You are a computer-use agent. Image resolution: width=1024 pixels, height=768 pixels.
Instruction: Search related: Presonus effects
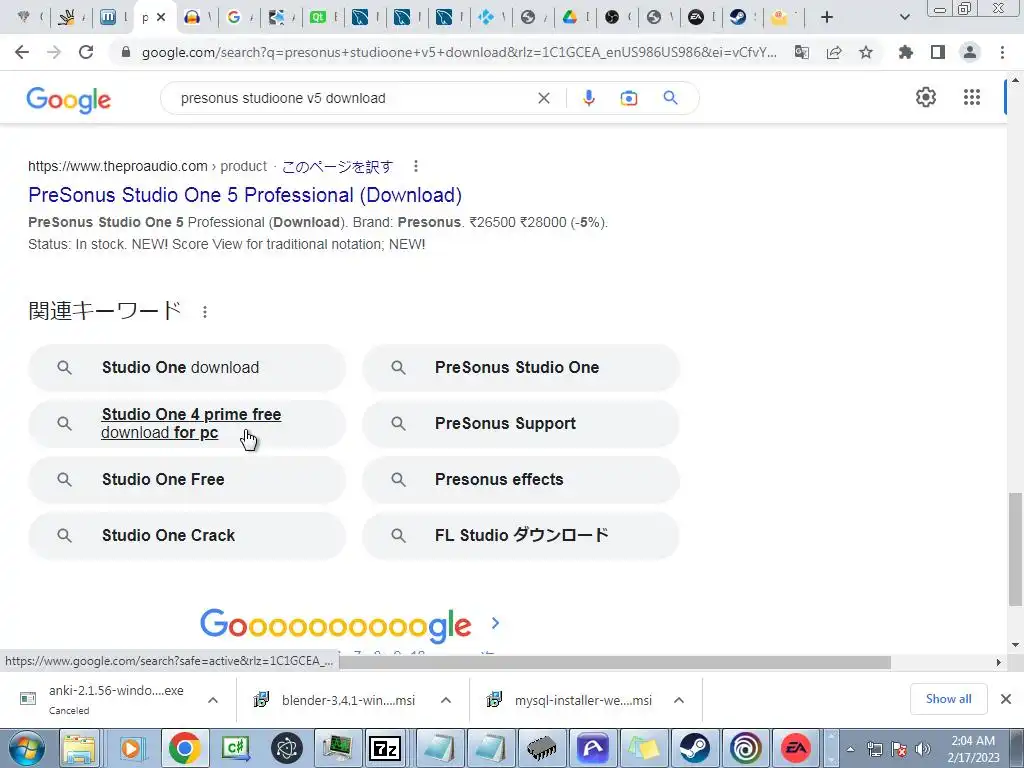click(x=520, y=479)
